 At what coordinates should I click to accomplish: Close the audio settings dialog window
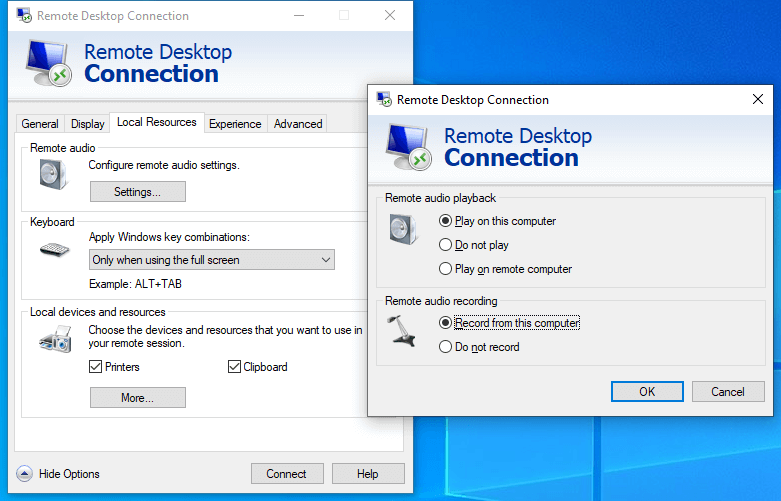tap(758, 100)
